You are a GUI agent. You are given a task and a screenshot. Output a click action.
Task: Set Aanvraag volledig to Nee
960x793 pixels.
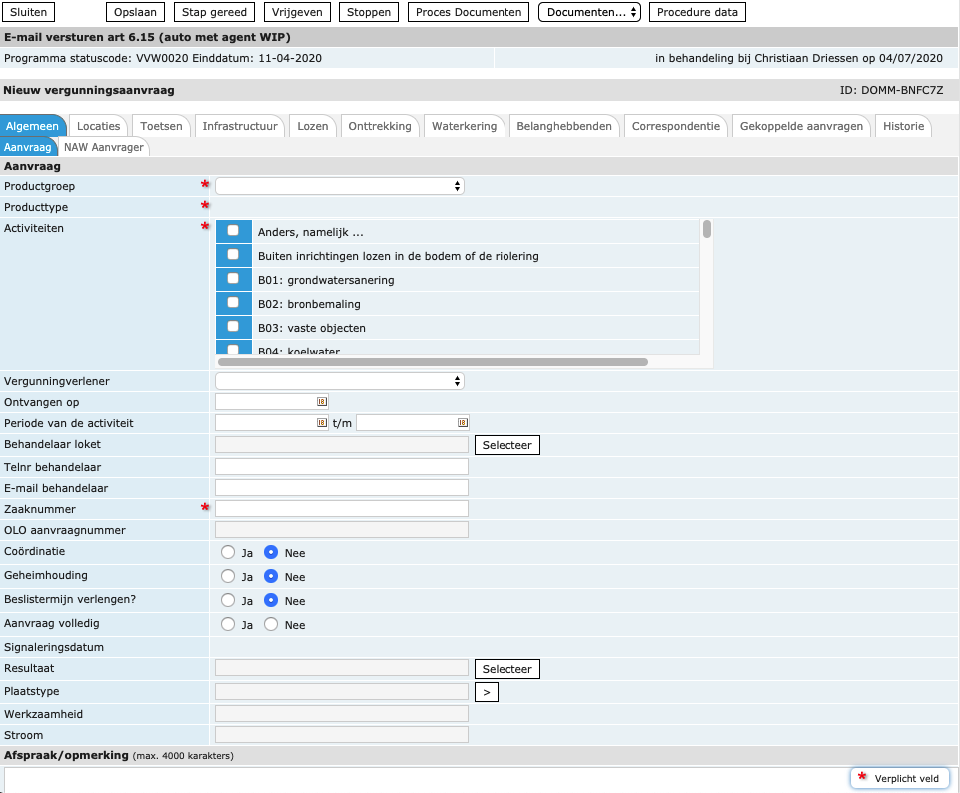[270, 625]
